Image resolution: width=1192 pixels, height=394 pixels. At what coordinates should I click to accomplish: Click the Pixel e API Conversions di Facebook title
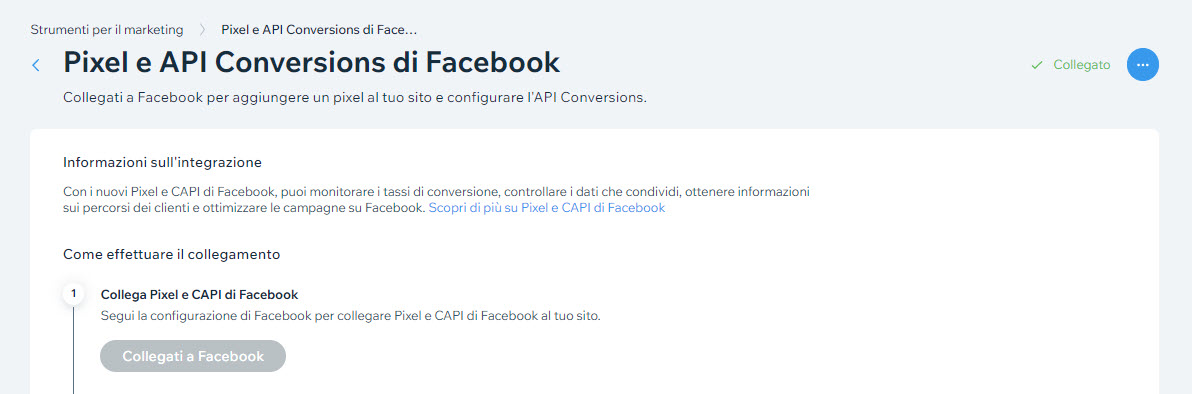click(312, 62)
